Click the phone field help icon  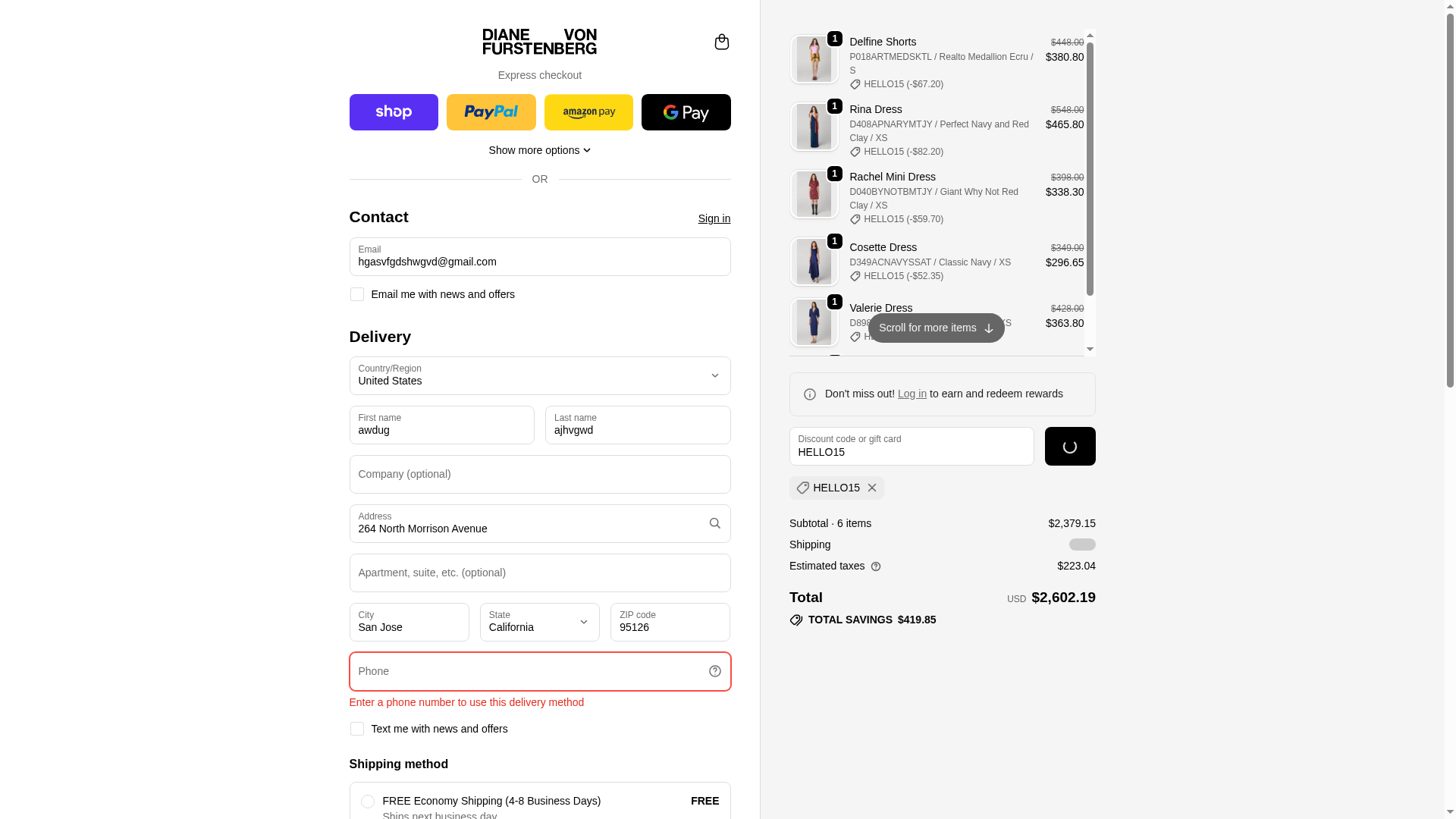(x=714, y=671)
